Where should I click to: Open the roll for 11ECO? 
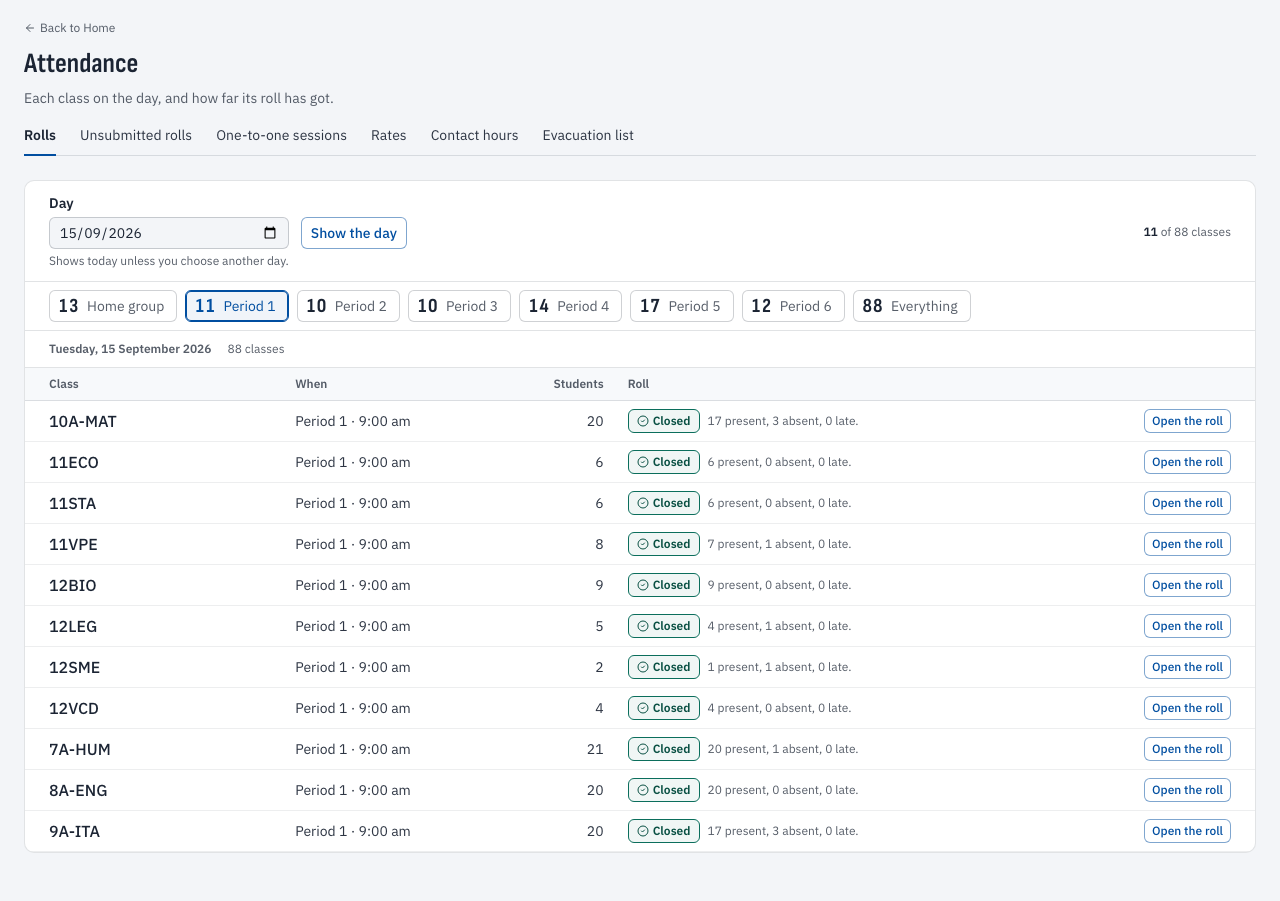click(1187, 462)
